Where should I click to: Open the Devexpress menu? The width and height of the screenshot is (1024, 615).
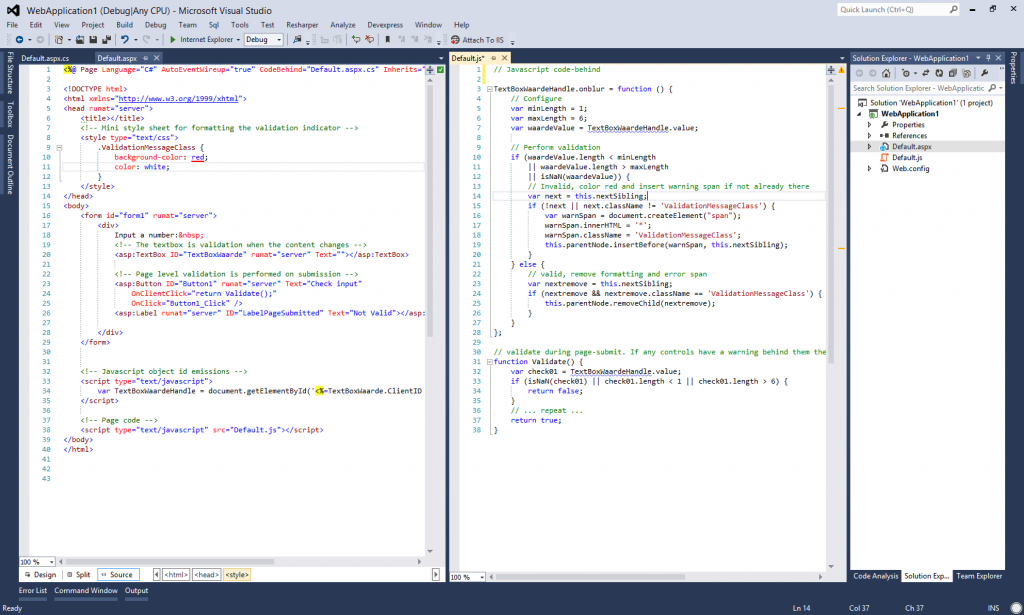pos(385,25)
